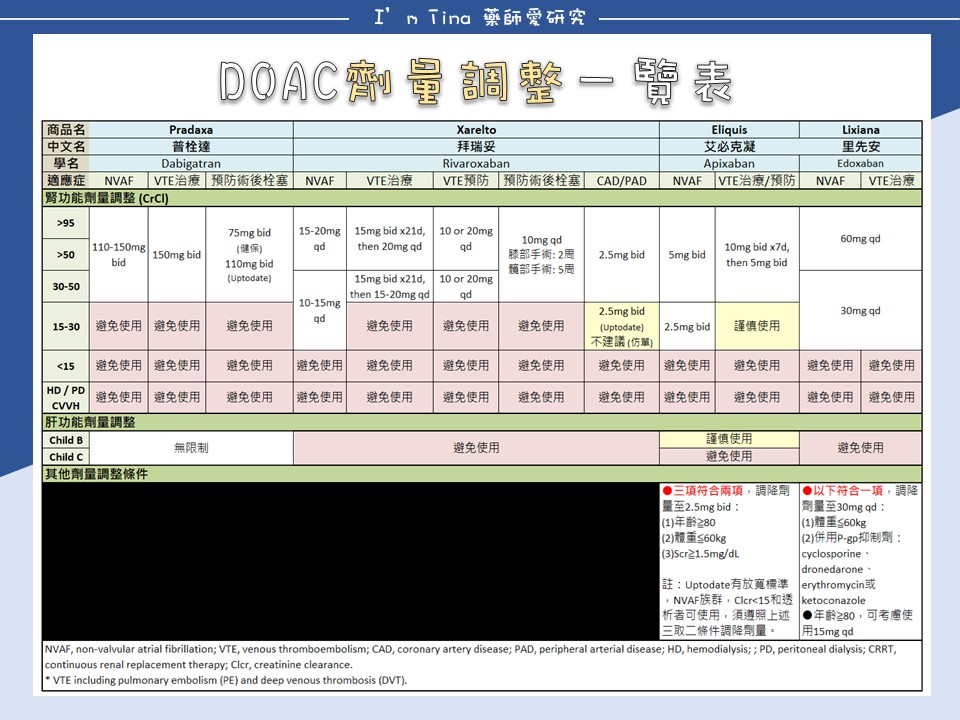The height and width of the screenshot is (720, 960).
Task: Select the Child C row label
Action: point(64,457)
